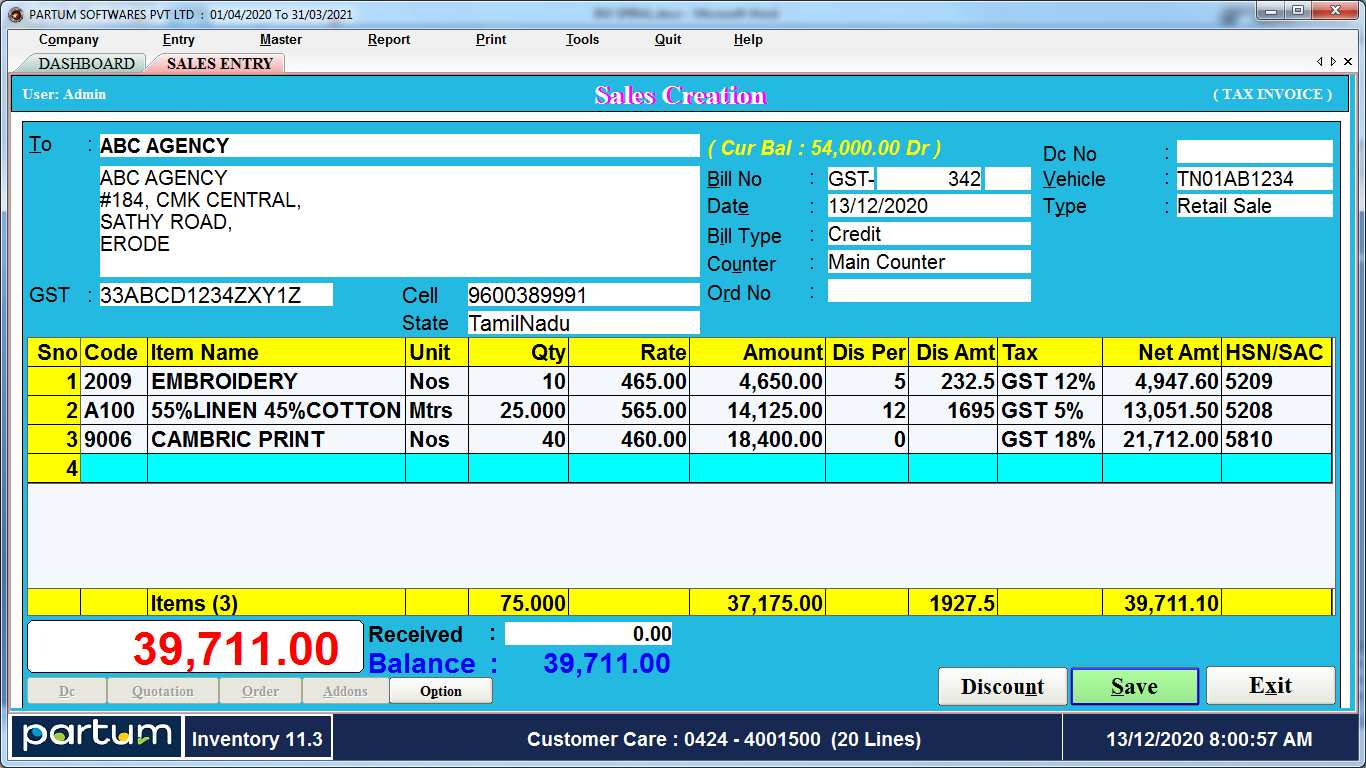Open the Counter dropdown showing Main Counter
This screenshot has width=1366, height=768.
(928, 262)
